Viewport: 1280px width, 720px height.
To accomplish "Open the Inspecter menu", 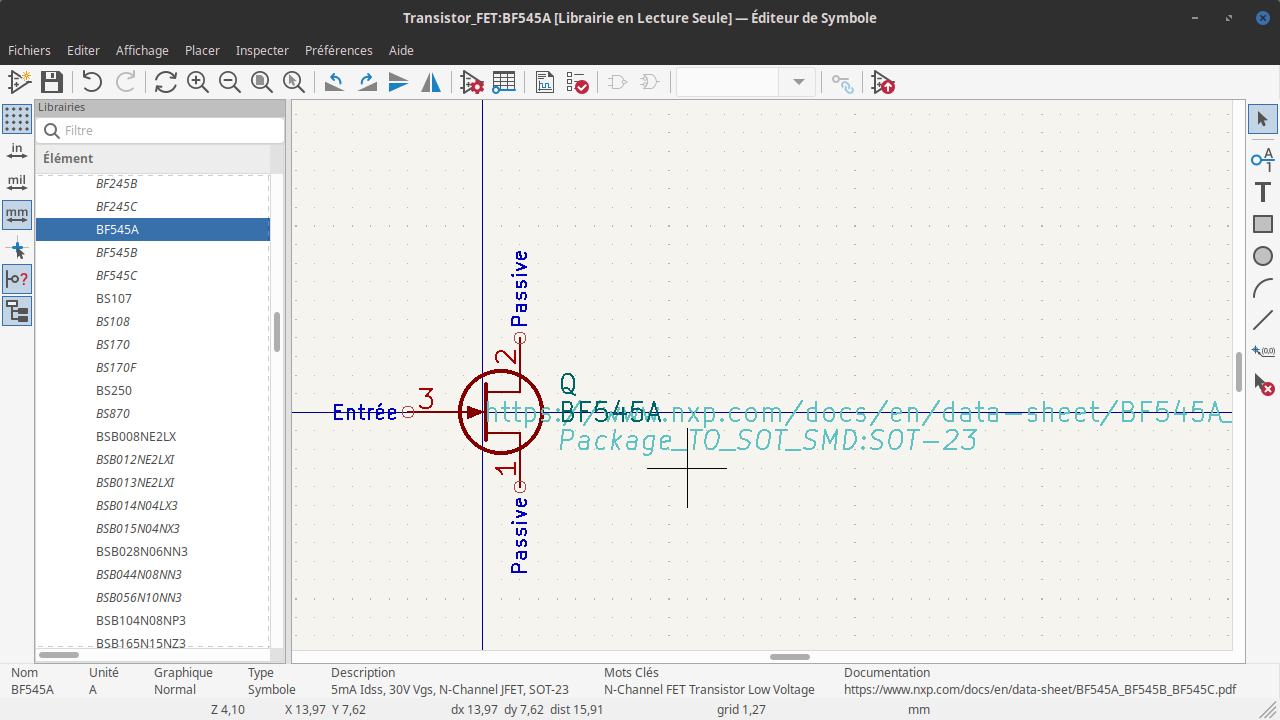I will point(262,50).
